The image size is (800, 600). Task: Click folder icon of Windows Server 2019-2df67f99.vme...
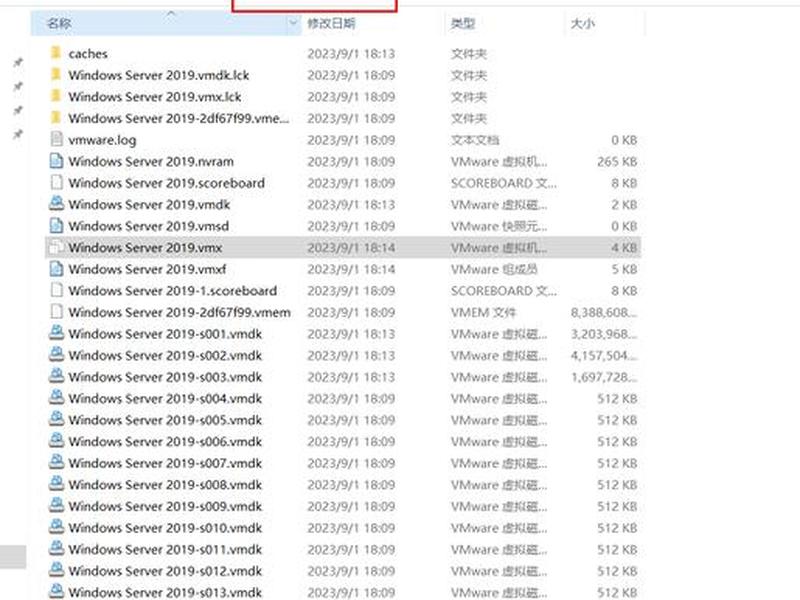click(56, 117)
